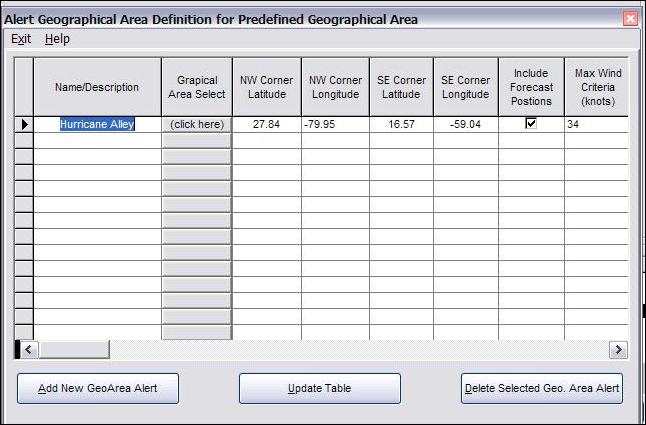Click the NW Corner Latitude cell 27.84
This screenshot has width=646, height=425.
266,125
